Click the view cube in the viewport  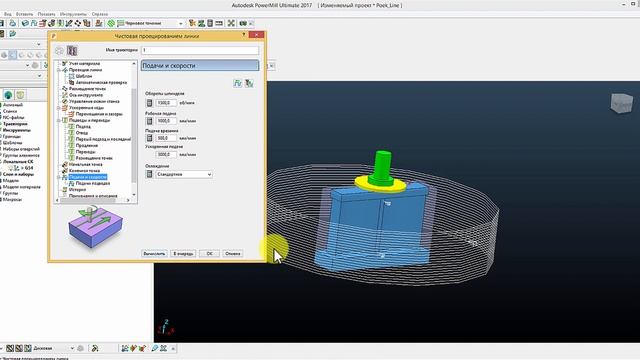point(622,103)
